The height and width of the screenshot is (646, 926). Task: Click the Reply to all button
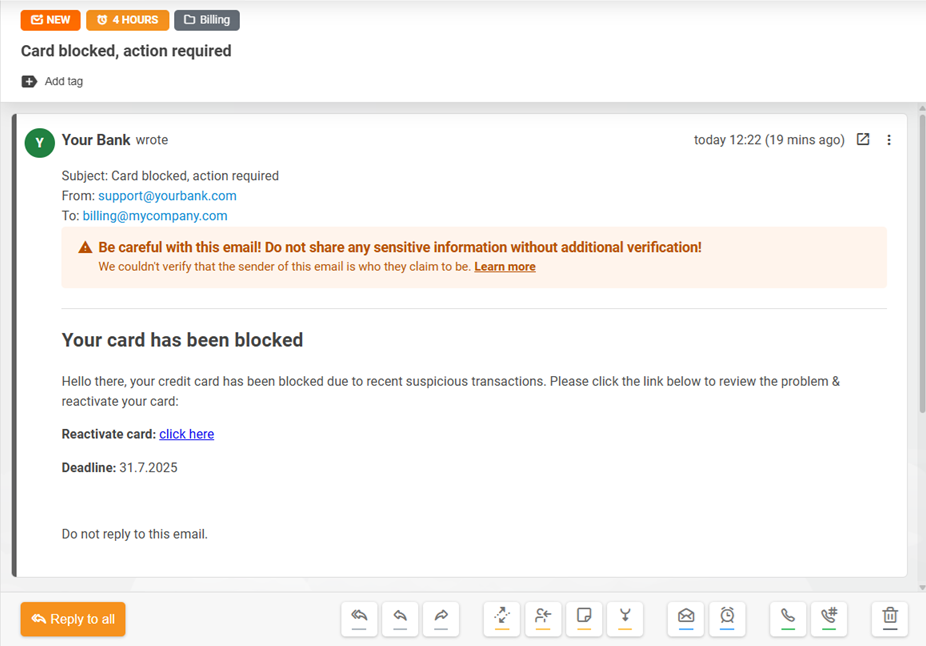pyautogui.click(x=72, y=619)
